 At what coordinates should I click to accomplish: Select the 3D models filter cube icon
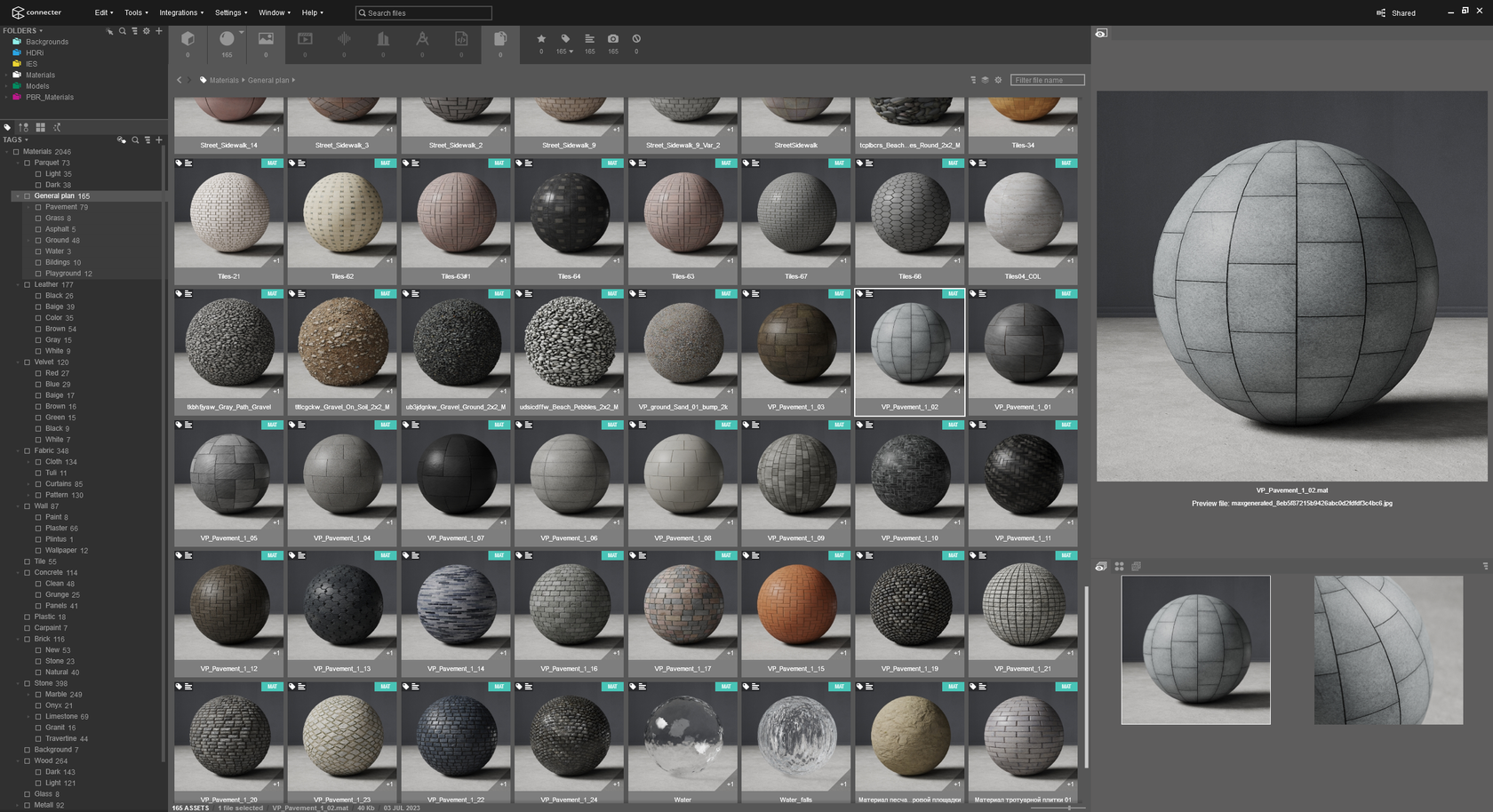tap(188, 39)
